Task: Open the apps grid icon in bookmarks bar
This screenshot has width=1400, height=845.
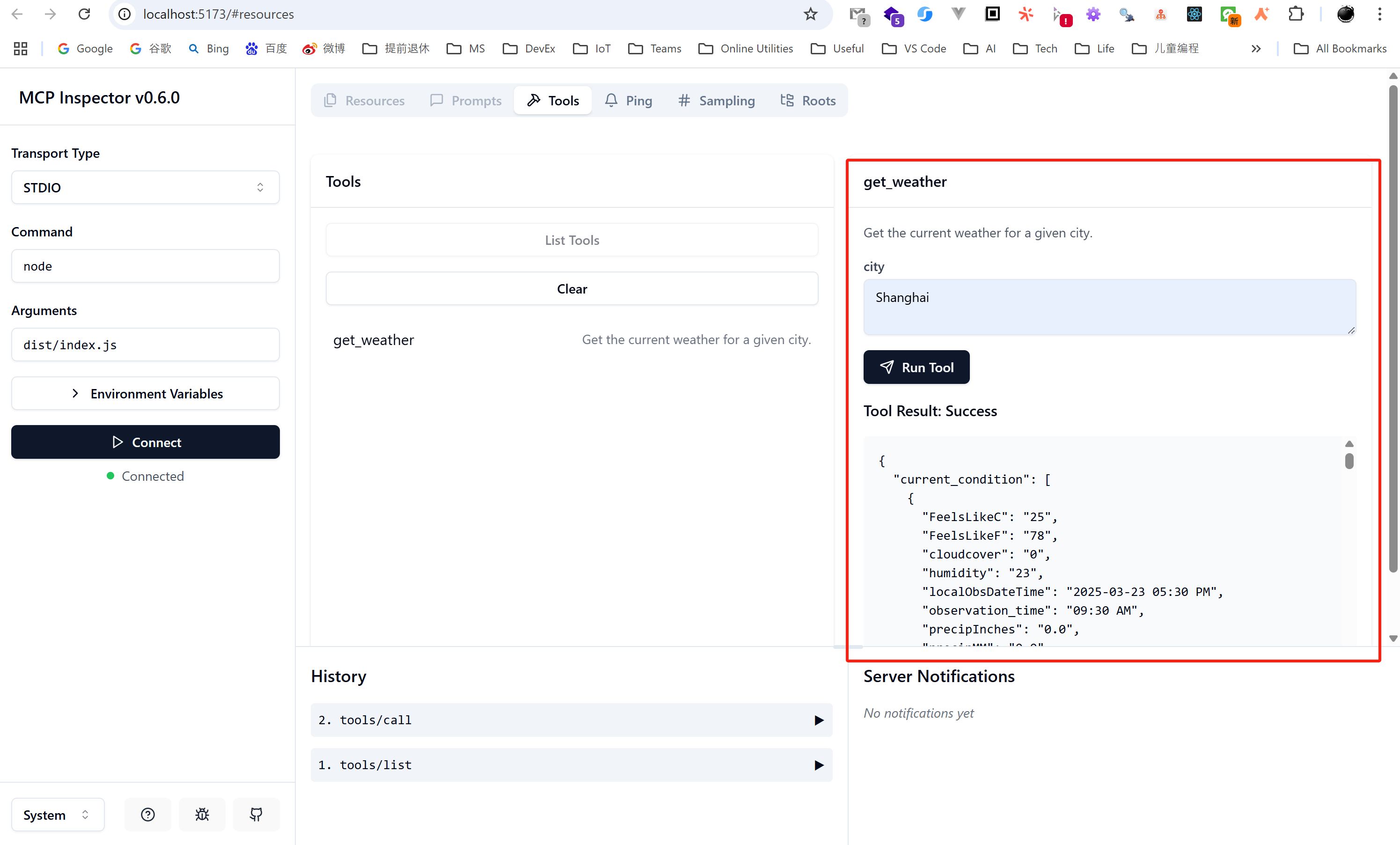Action: point(21,48)
